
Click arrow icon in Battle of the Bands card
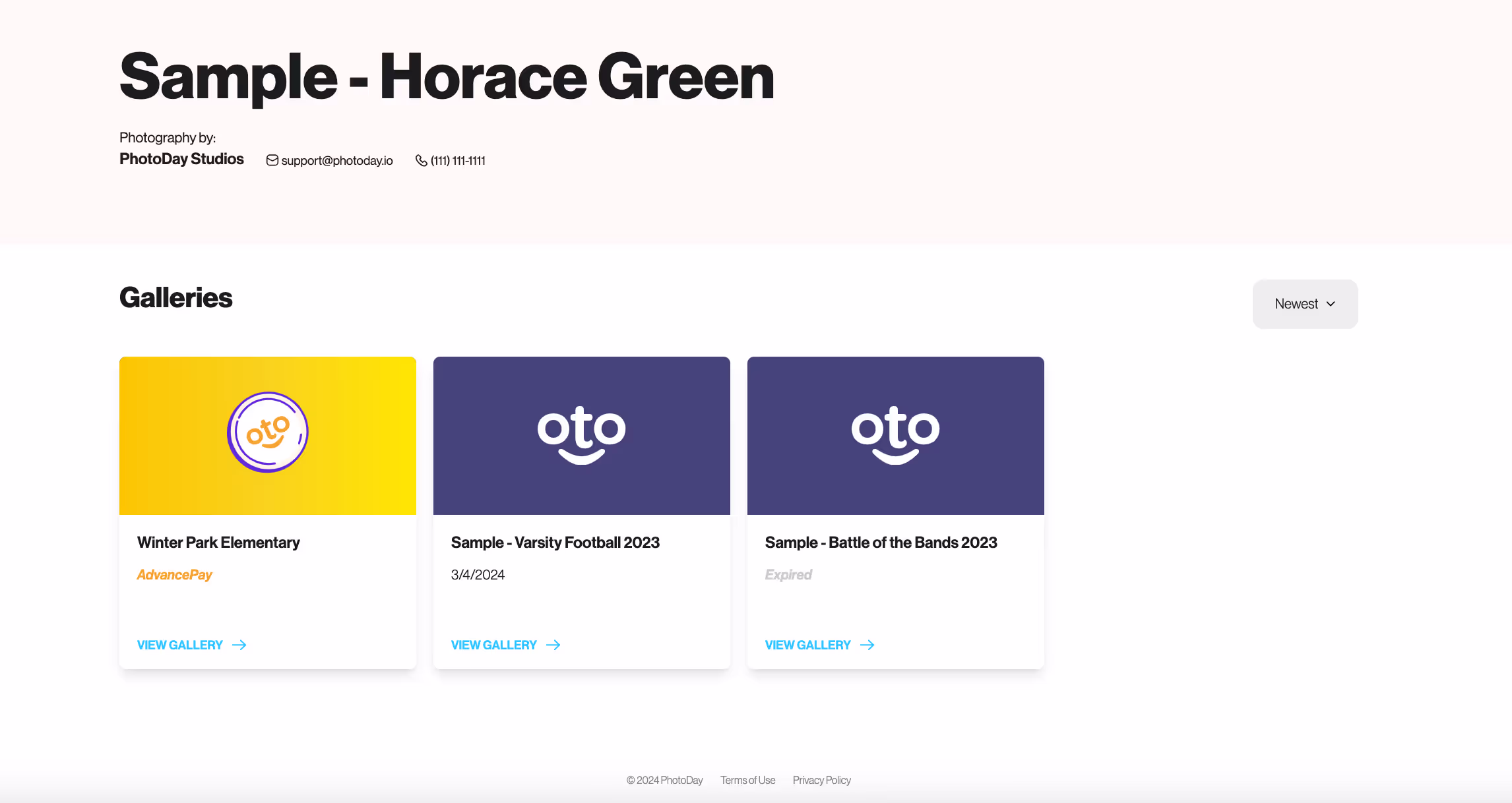click(867, 645)
